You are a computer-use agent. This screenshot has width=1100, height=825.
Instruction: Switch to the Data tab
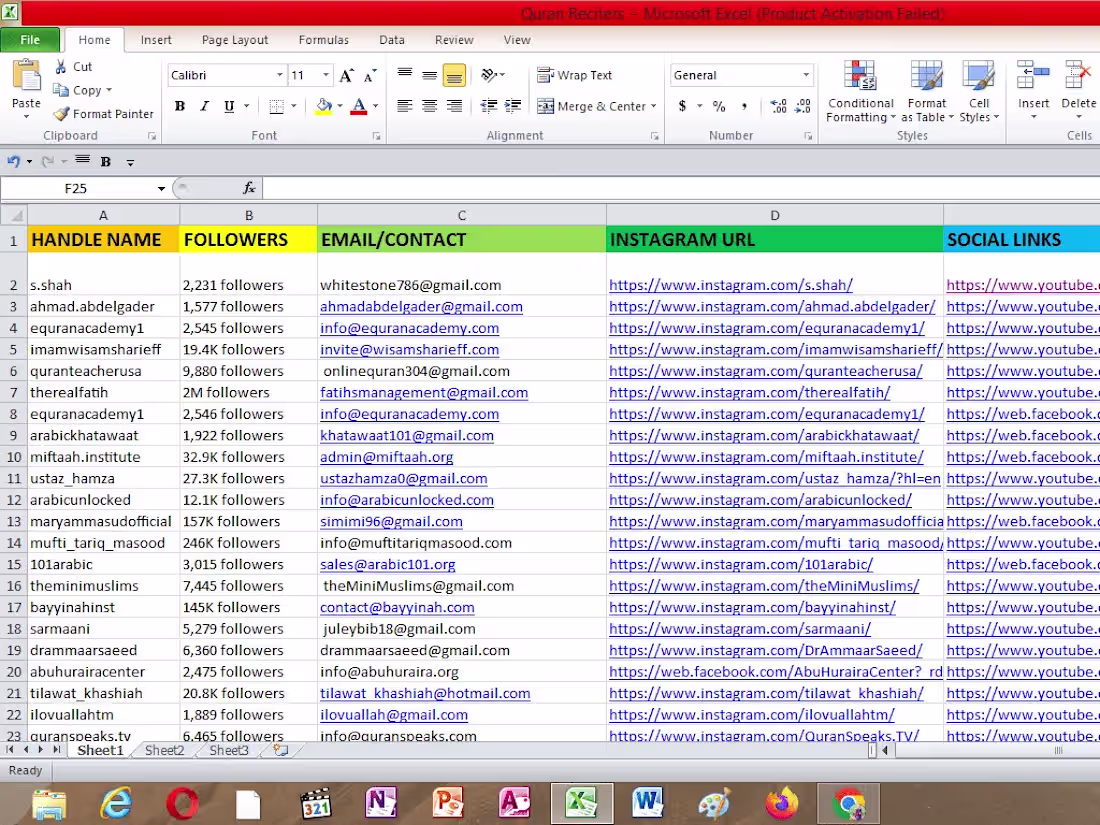pos(391,40)
